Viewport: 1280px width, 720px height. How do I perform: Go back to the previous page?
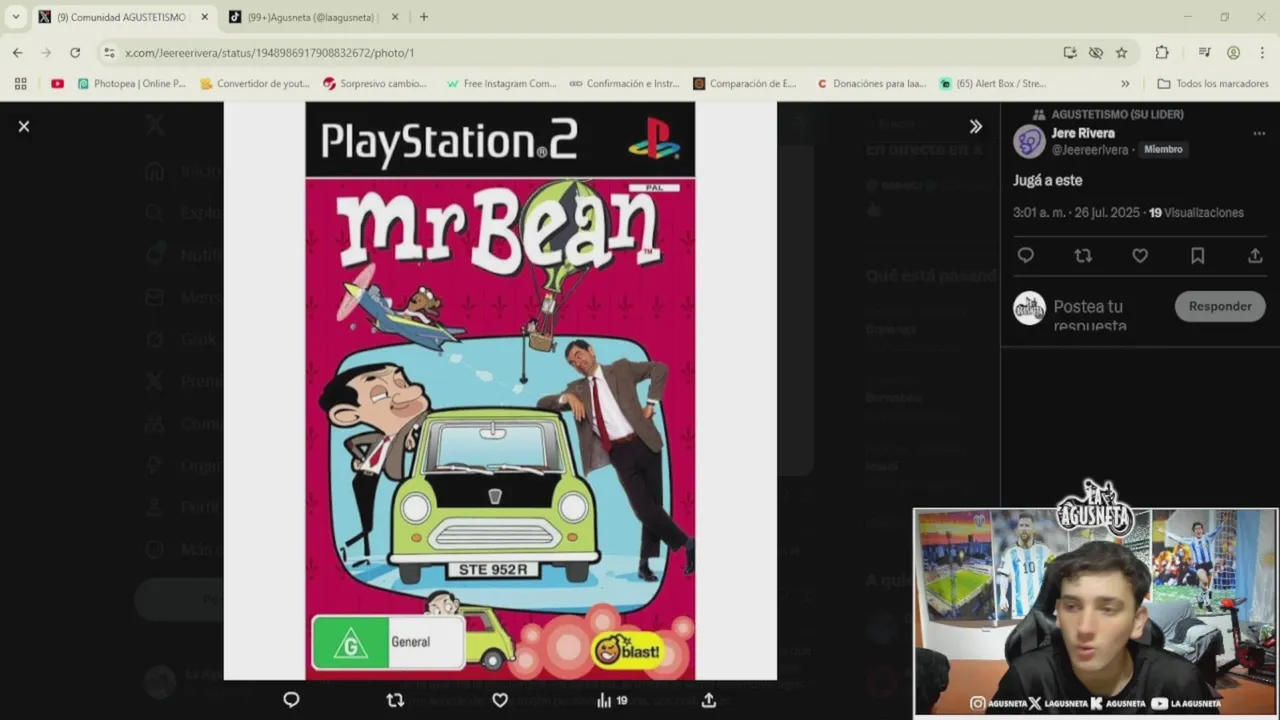18,53
